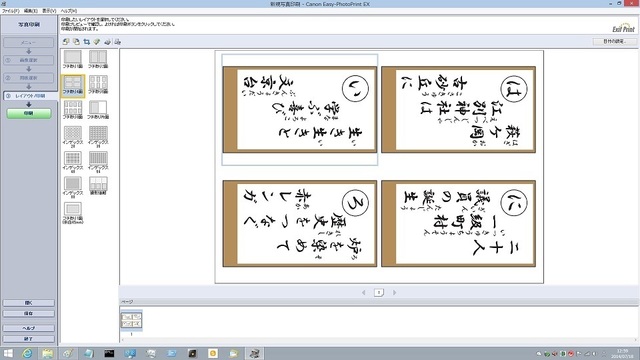The height and width of the screenshot is (360, 640).
Task: Select the highlighted borderless four-photo layout
Action: [x=73, y=85]
